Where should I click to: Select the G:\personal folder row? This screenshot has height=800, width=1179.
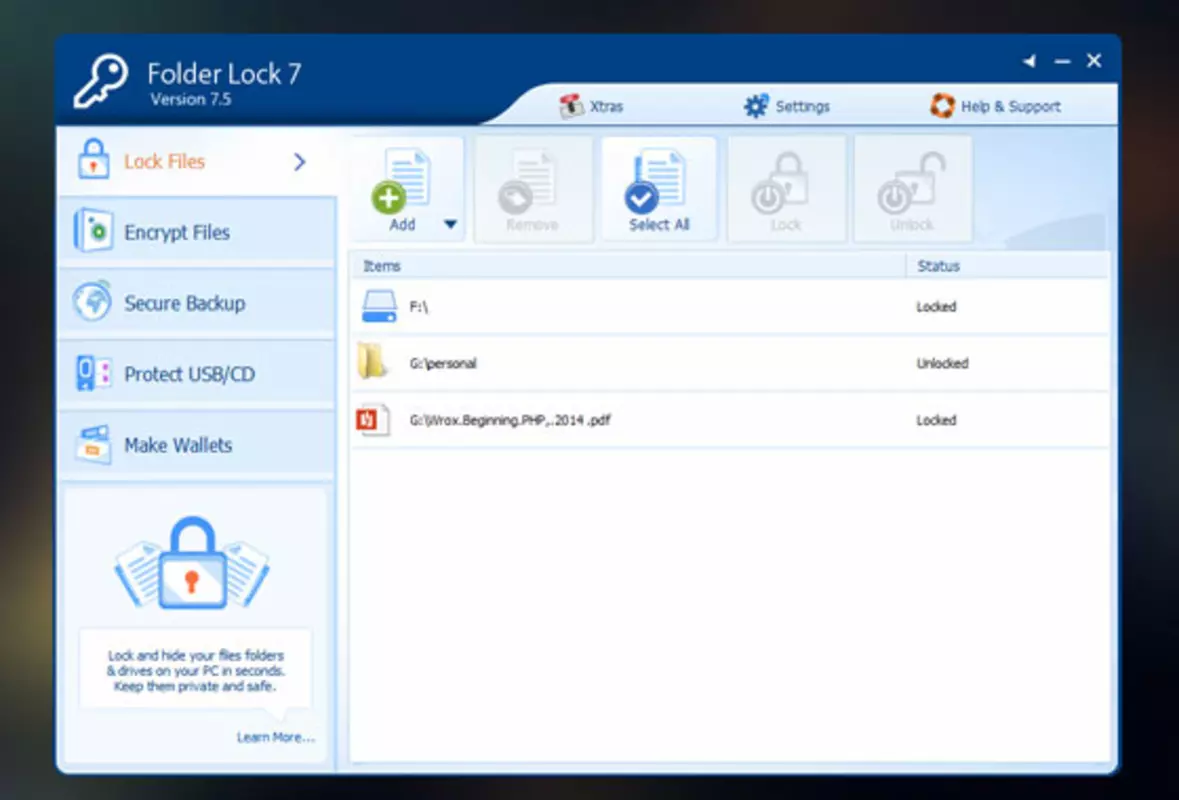point(729,363)
